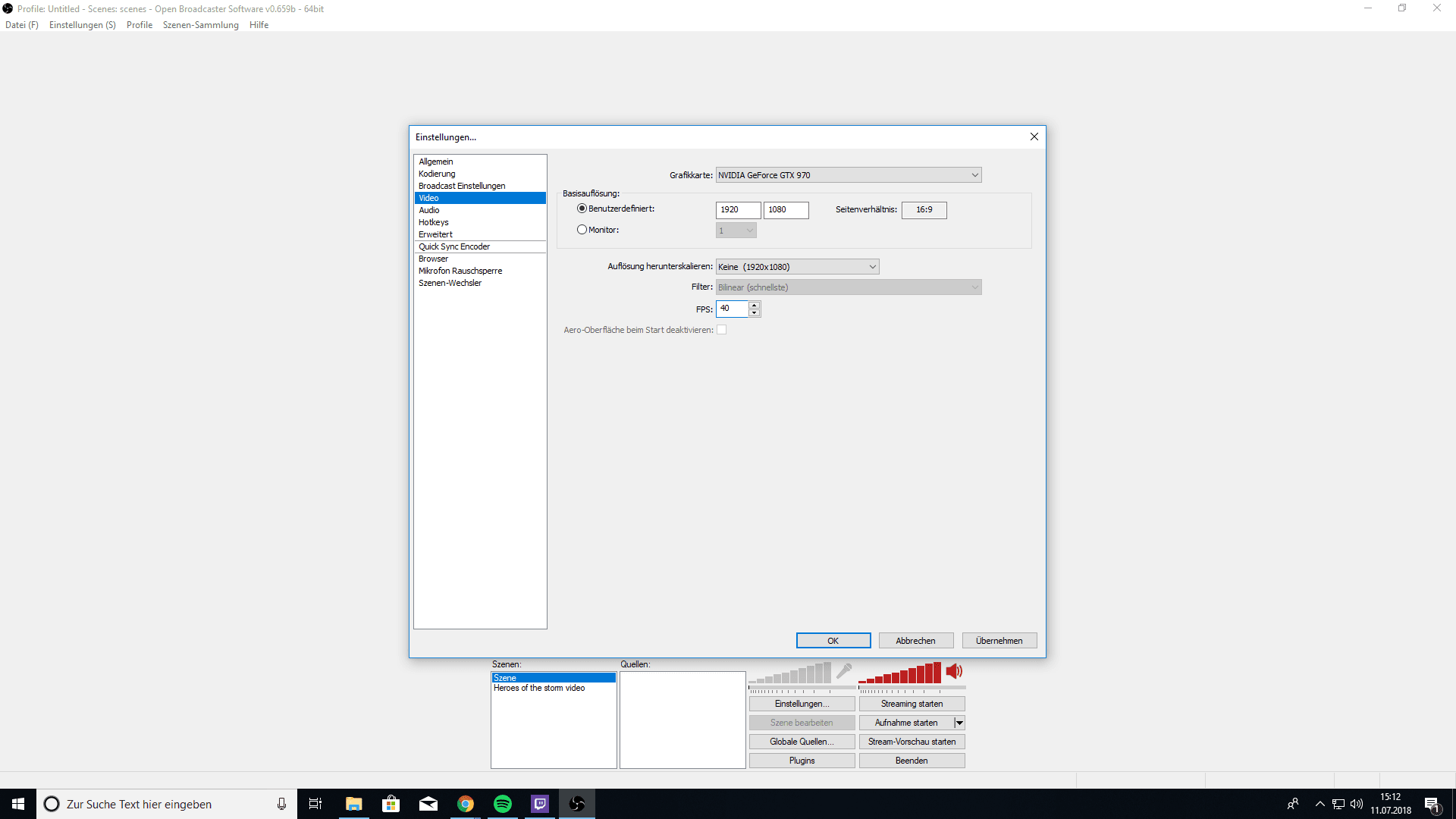Open Windows Start menu
This screenshot has height=819, width=1456.
pyautogui.click(x=18, y=804)
